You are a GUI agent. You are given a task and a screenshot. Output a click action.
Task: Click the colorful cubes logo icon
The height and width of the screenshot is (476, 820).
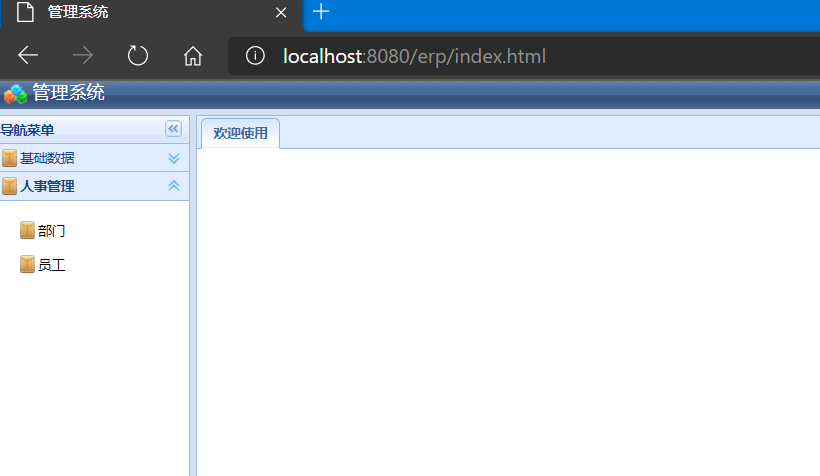[15, 94]
